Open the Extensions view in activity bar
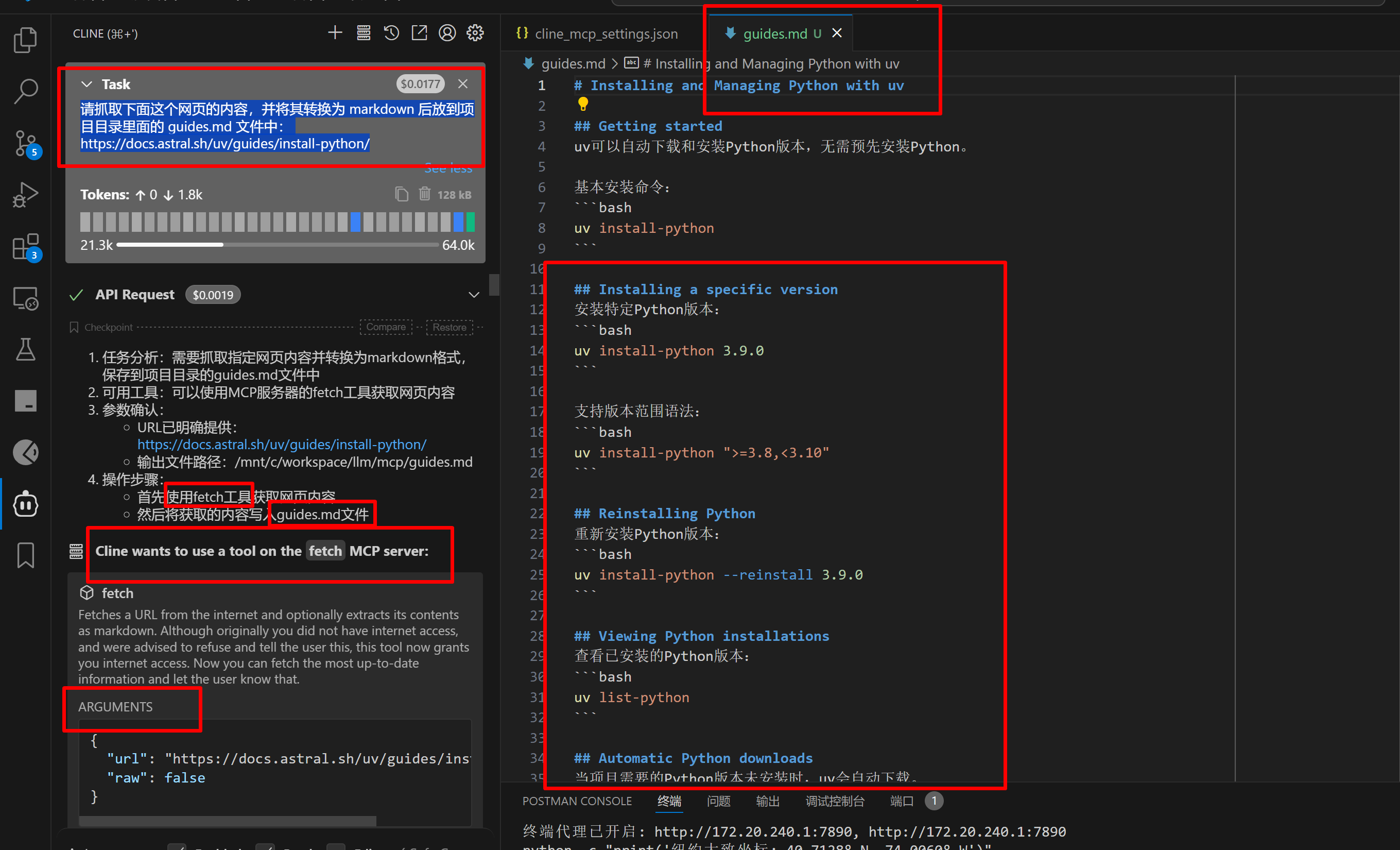 pyautogui.click(x=25, y=247)
